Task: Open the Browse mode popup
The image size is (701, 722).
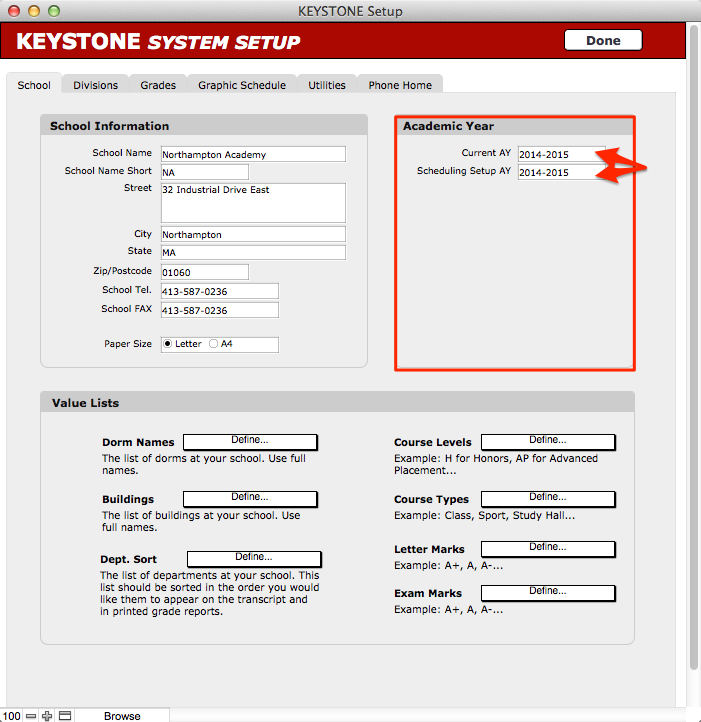Action: pyautogui.click(x=122, y=715)
